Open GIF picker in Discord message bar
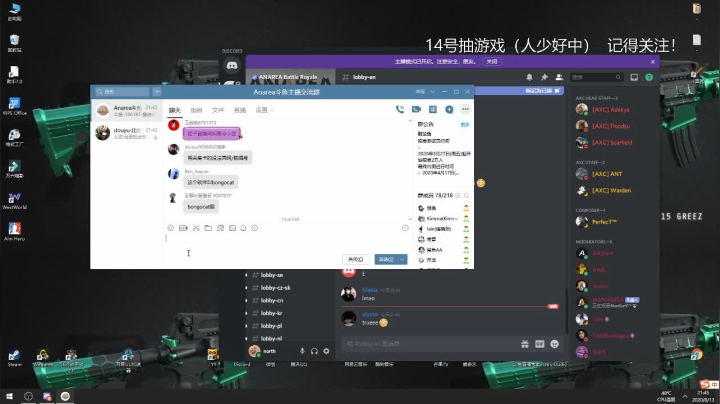 tap(540, 344)
